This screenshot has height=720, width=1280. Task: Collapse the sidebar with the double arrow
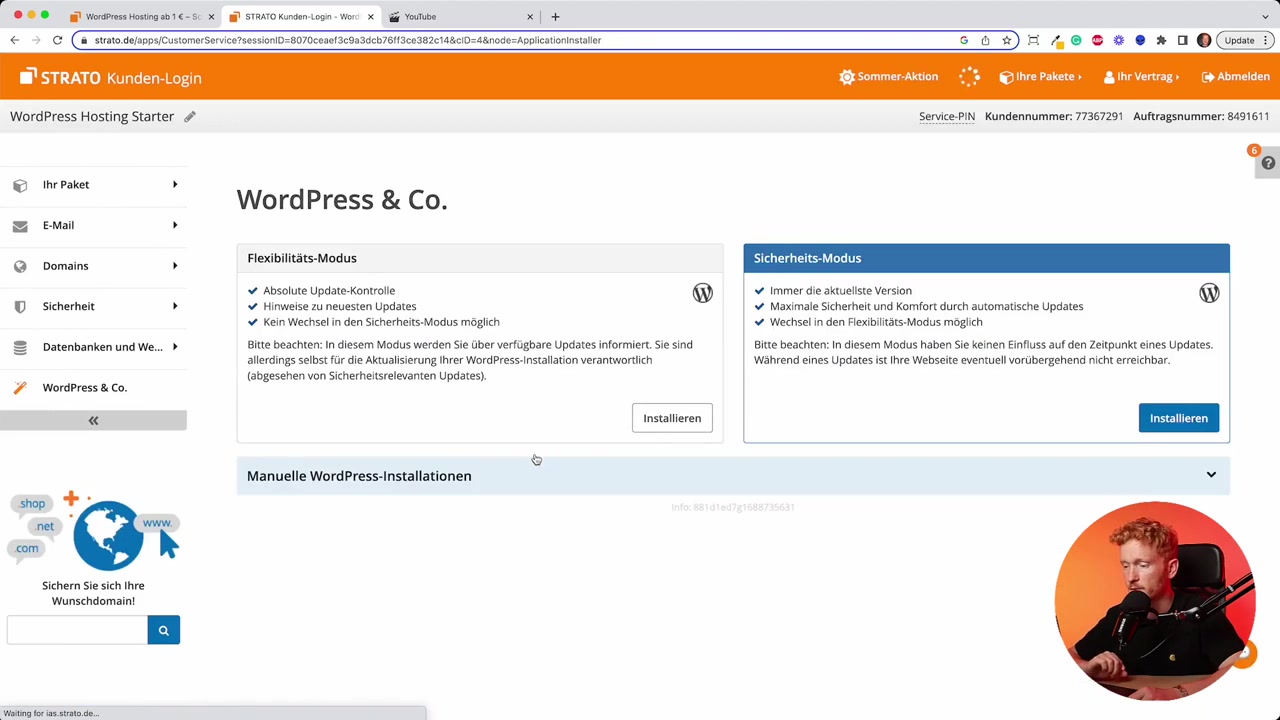[x=93, y=421]
